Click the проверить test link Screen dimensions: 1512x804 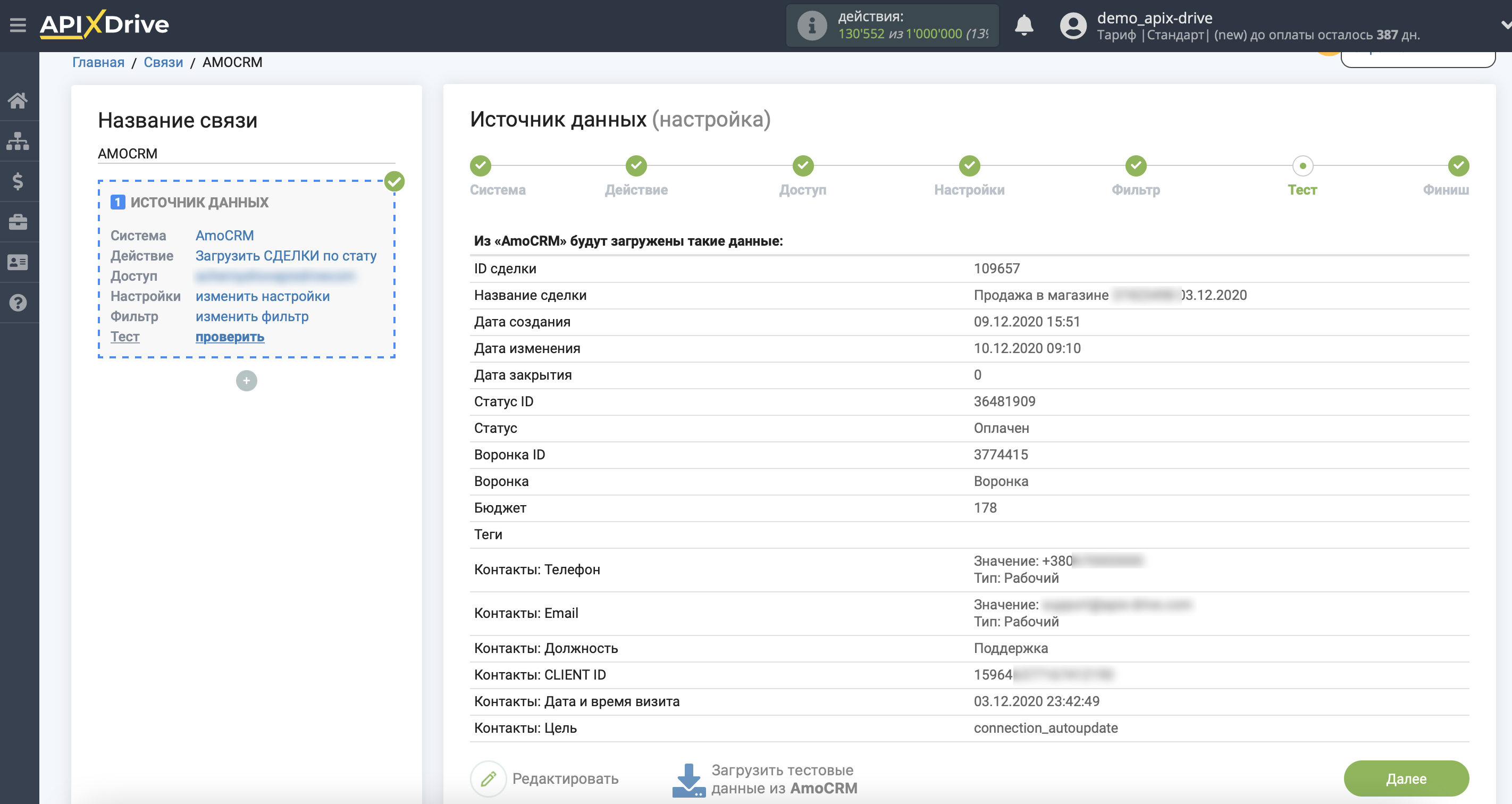tap(230, 337)
